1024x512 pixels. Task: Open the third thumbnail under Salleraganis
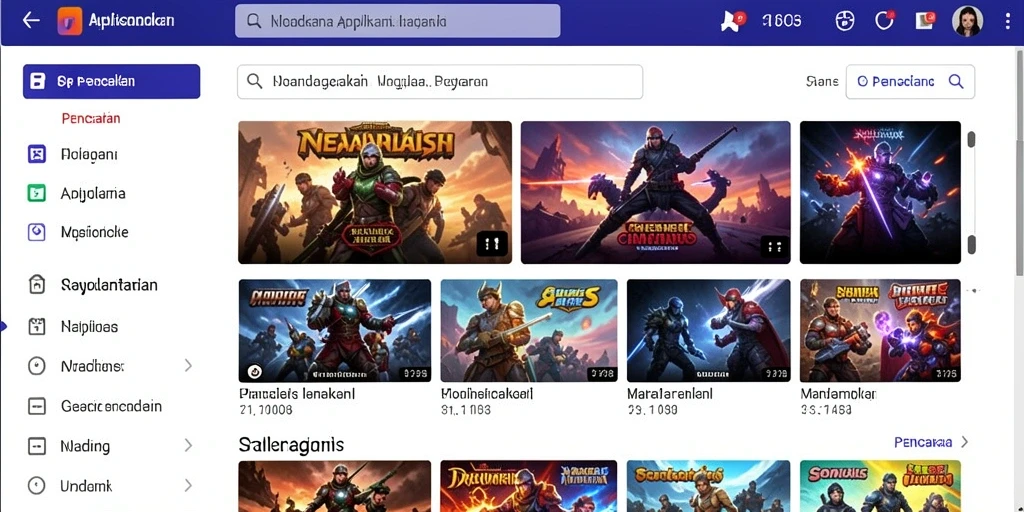pos(709,486)
